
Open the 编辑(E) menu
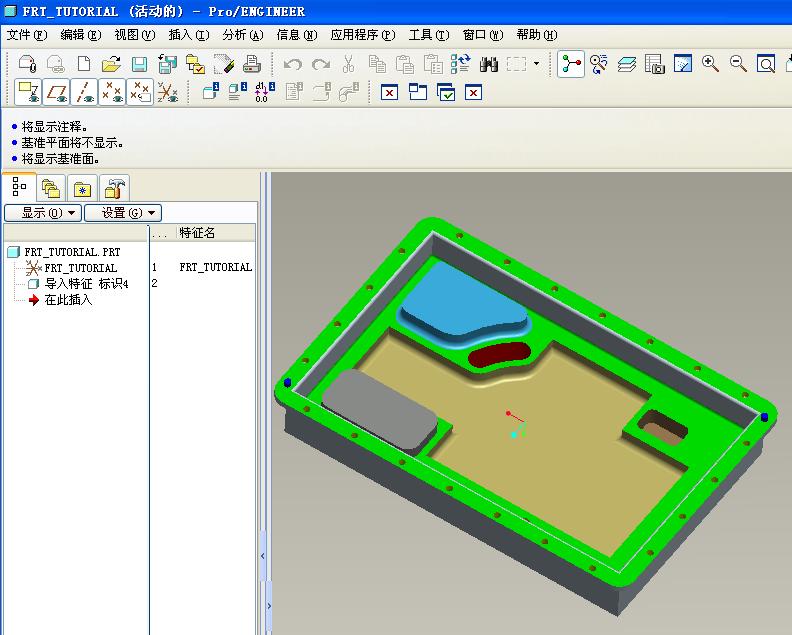(x=81, y=35)
